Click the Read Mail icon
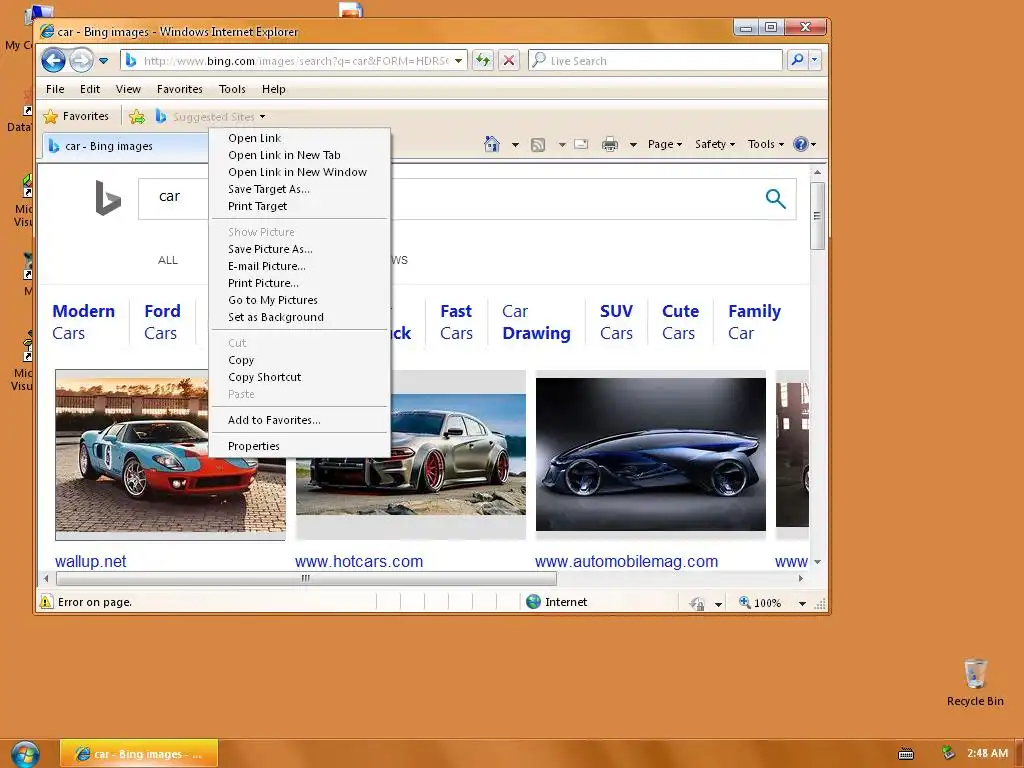This screenshot has width=1024, height=768. pos(581,144)
